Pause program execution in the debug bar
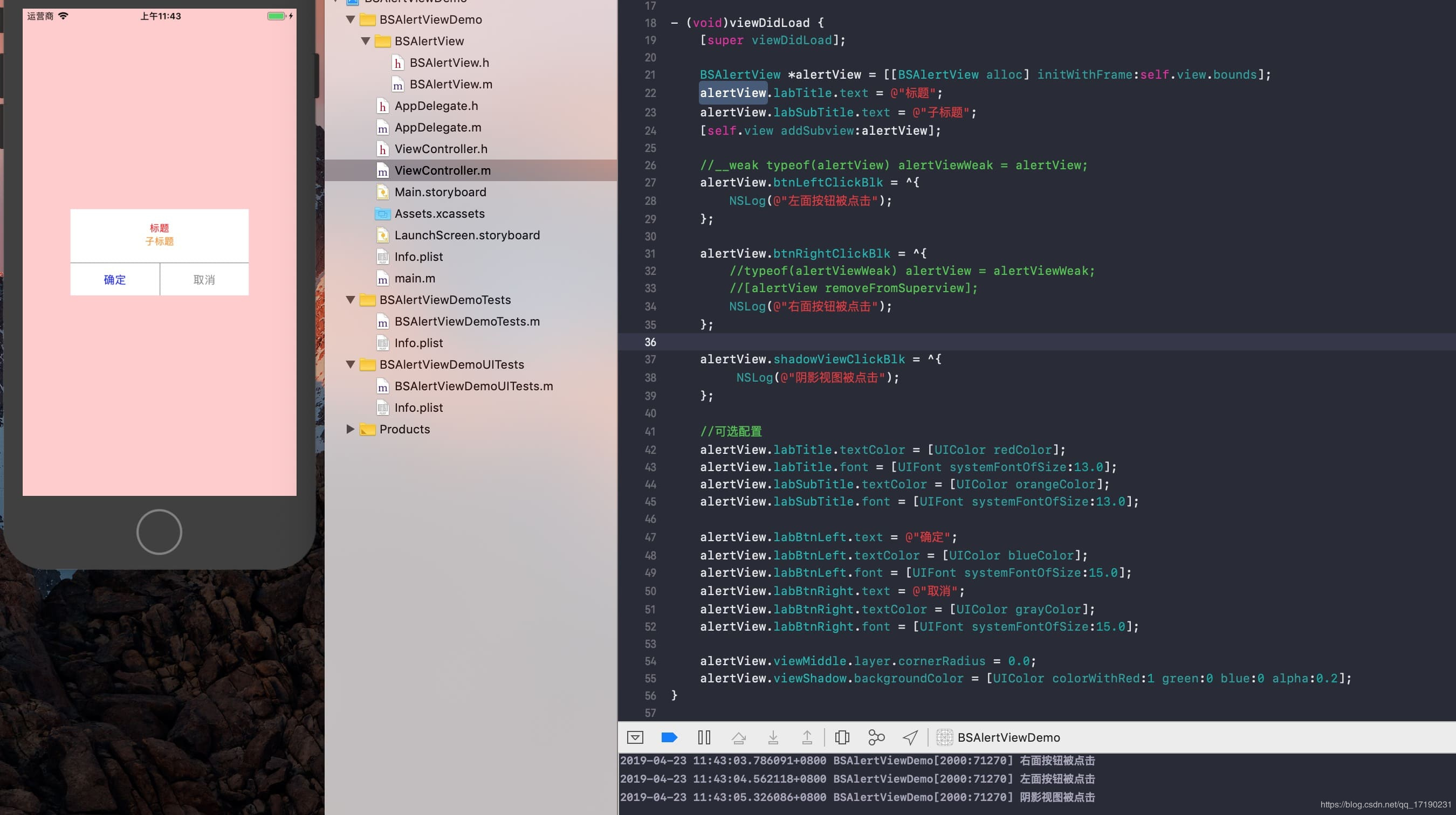 point(704,737)
